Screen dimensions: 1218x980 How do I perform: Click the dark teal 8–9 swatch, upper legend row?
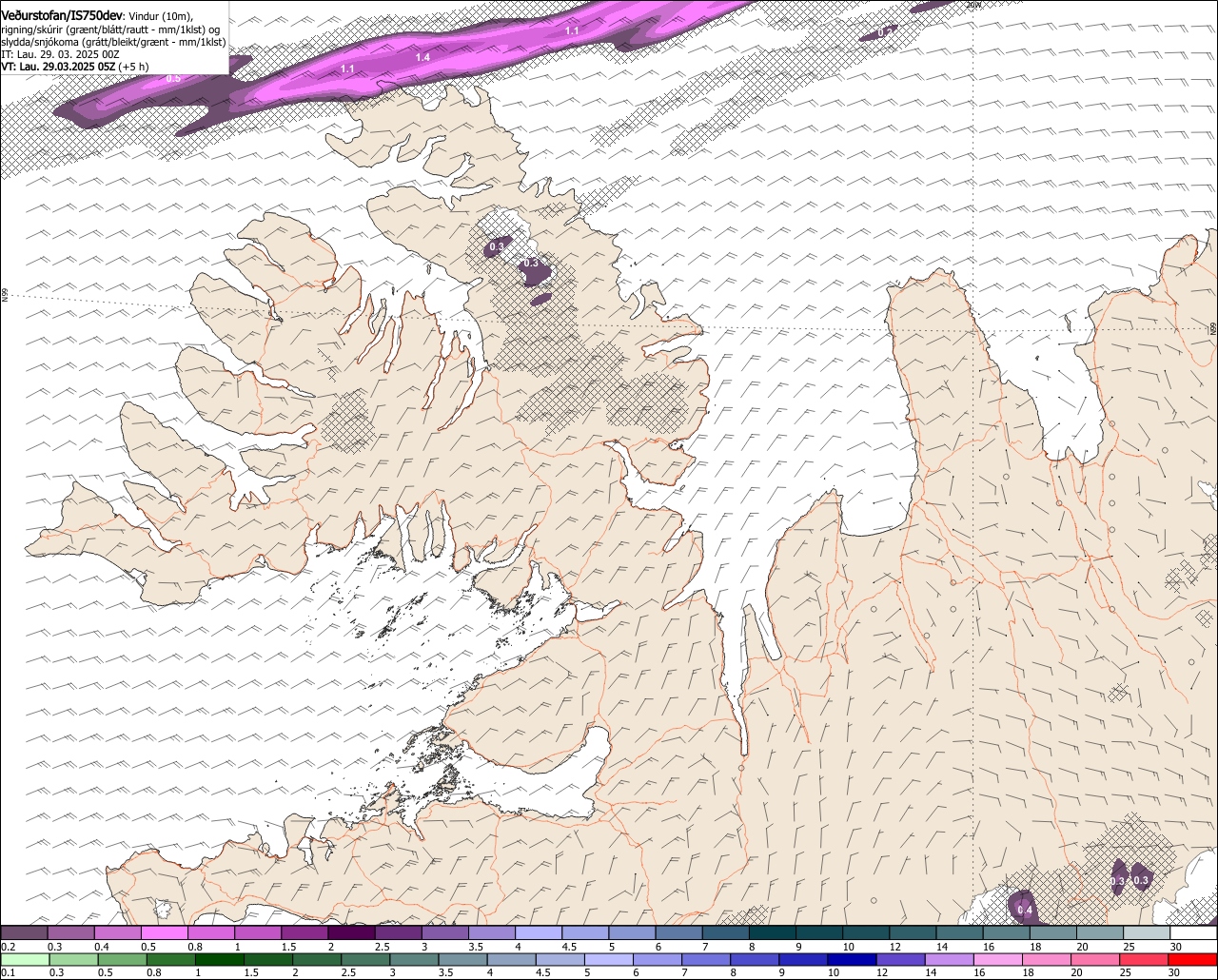[773, 932]
